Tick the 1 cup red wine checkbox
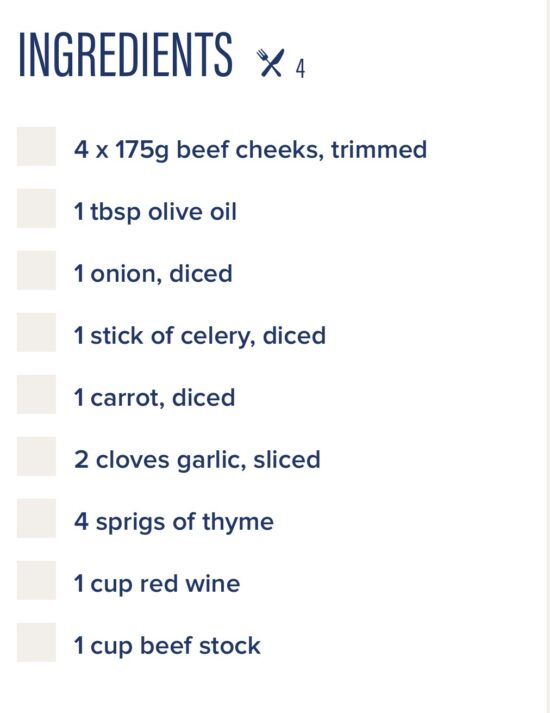The image size is (550, 713). tap(36, 580)
